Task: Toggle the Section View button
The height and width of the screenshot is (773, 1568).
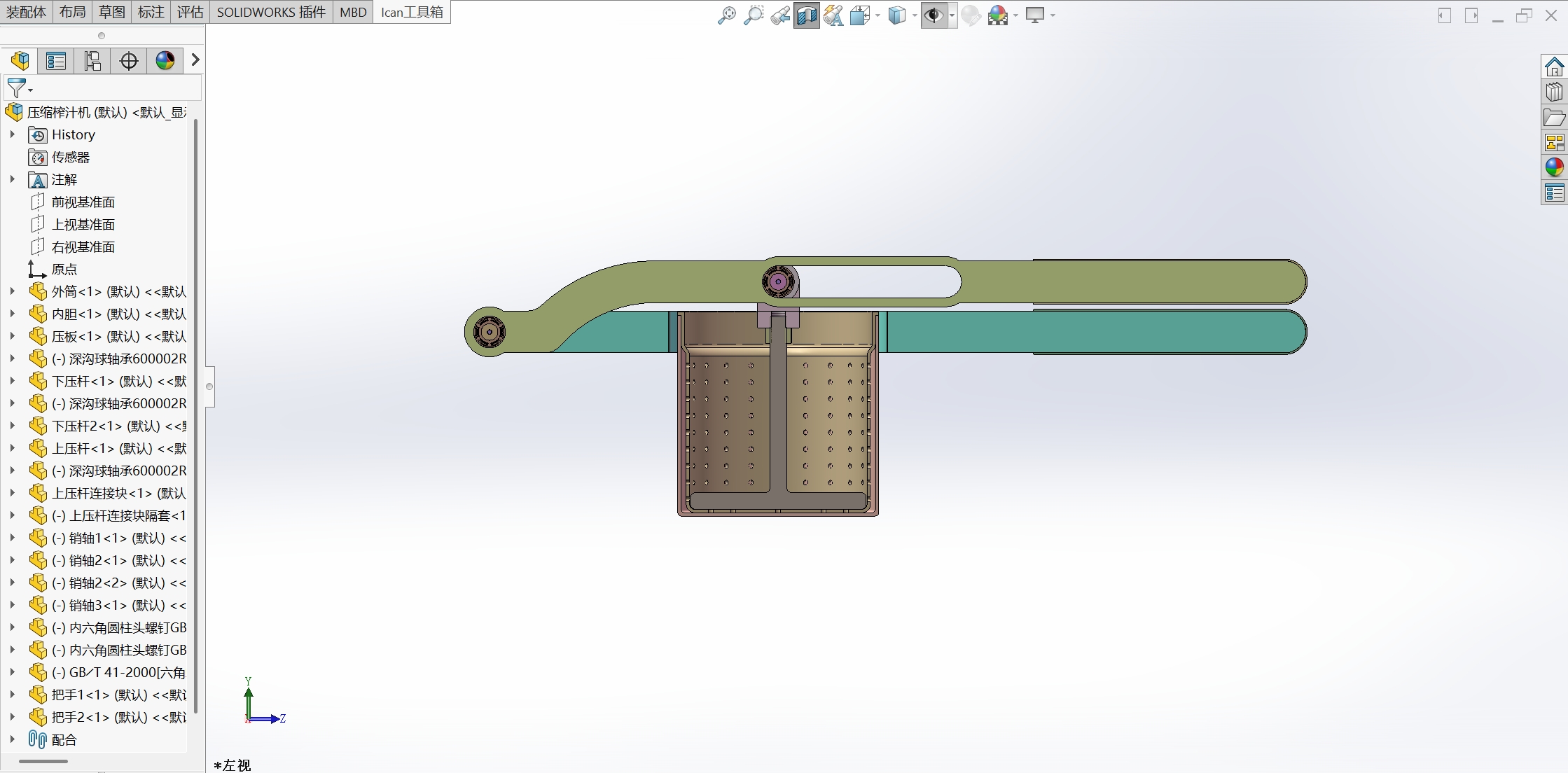Action: click(807, 15)
